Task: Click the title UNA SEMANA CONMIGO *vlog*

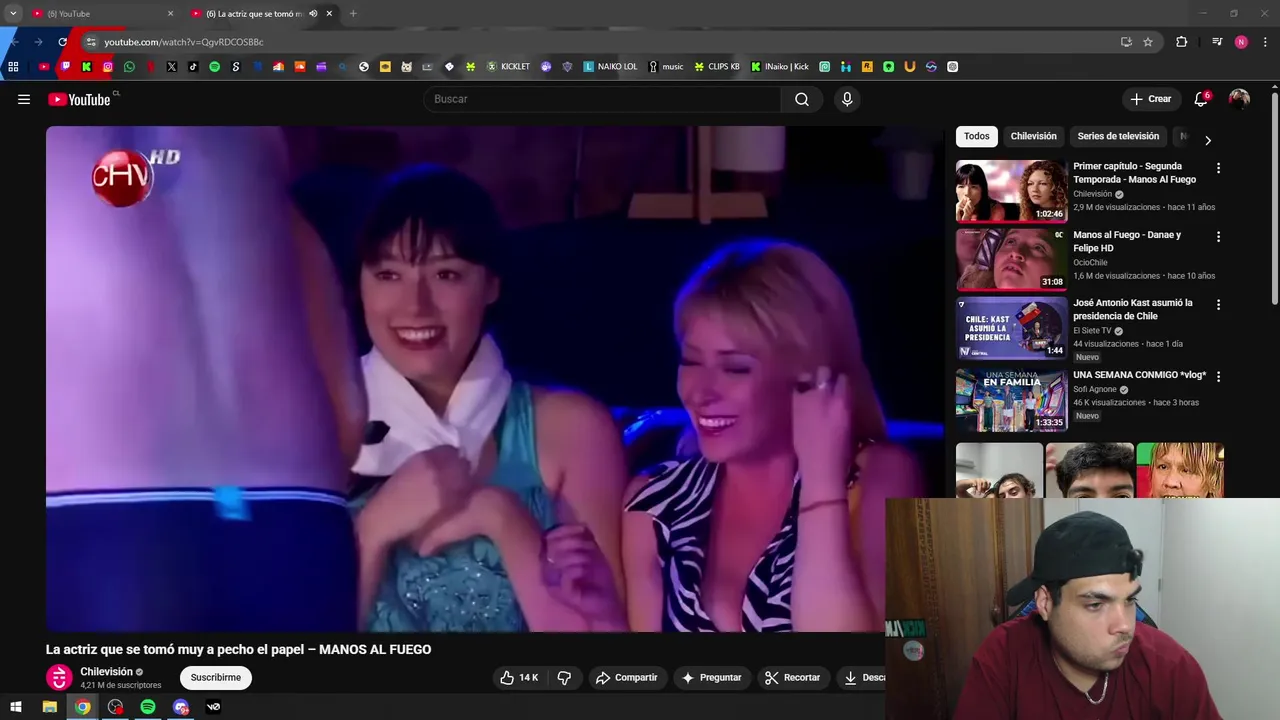Action: point(1139,375)
